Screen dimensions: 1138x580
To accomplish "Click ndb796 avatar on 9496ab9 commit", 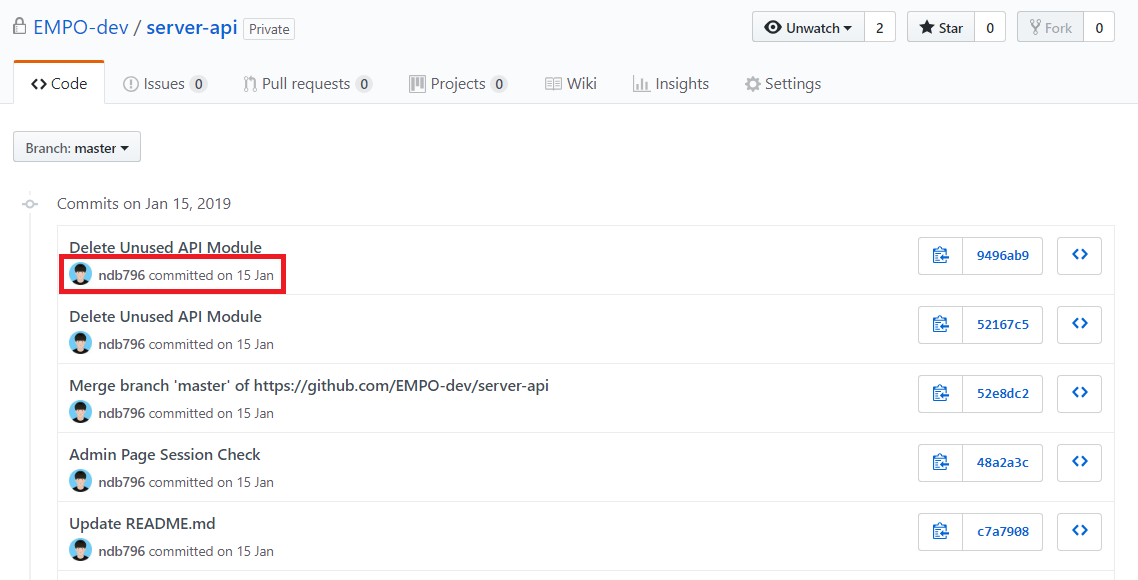I will coord(81,274).
